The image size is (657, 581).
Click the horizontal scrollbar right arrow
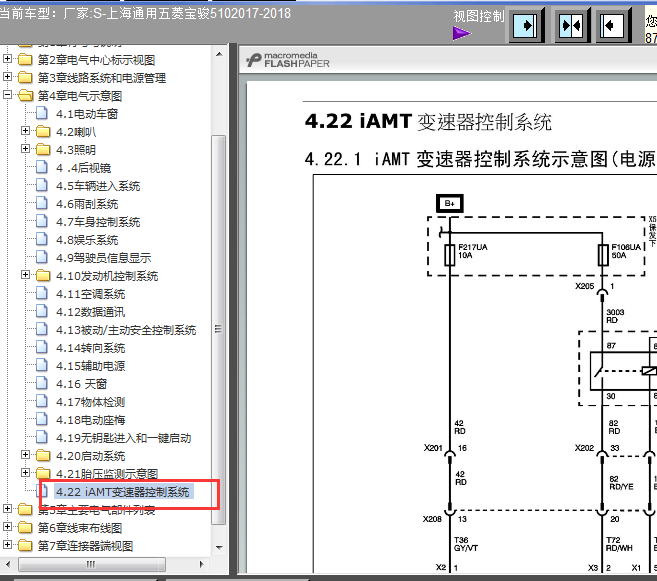[202, 564]
